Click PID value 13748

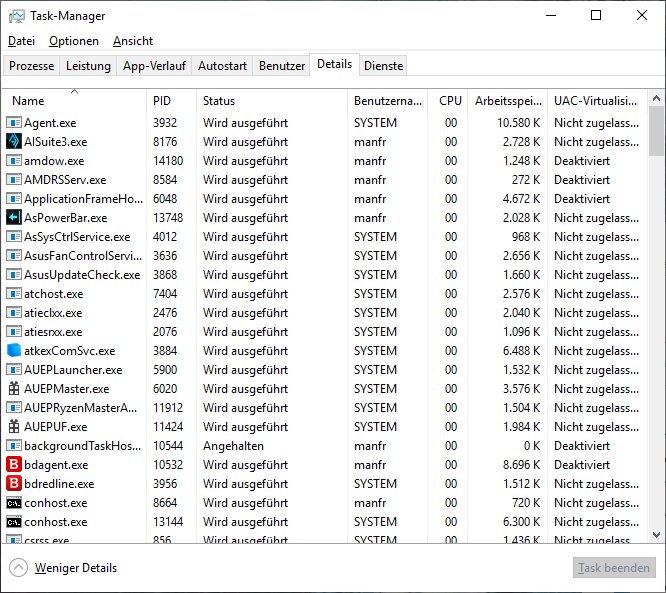click(168, 217)
